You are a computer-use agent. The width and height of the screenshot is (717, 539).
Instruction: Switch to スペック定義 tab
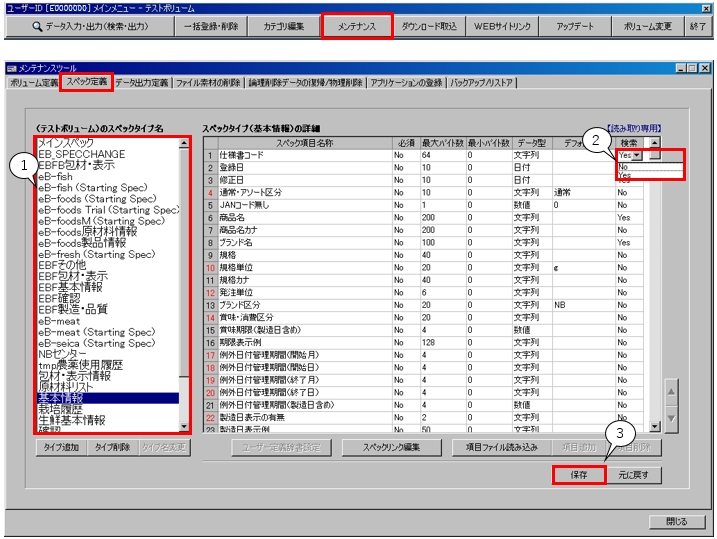tap(87, 82)
